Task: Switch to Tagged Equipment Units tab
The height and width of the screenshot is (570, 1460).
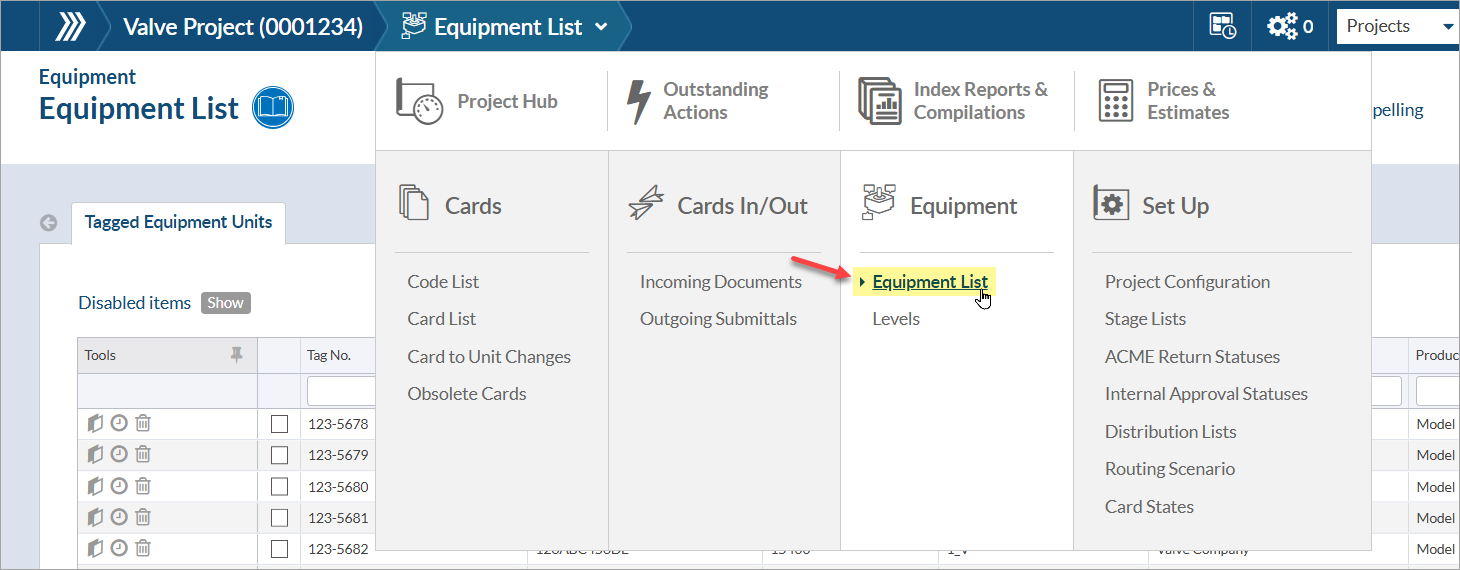Action: [178, 222]
